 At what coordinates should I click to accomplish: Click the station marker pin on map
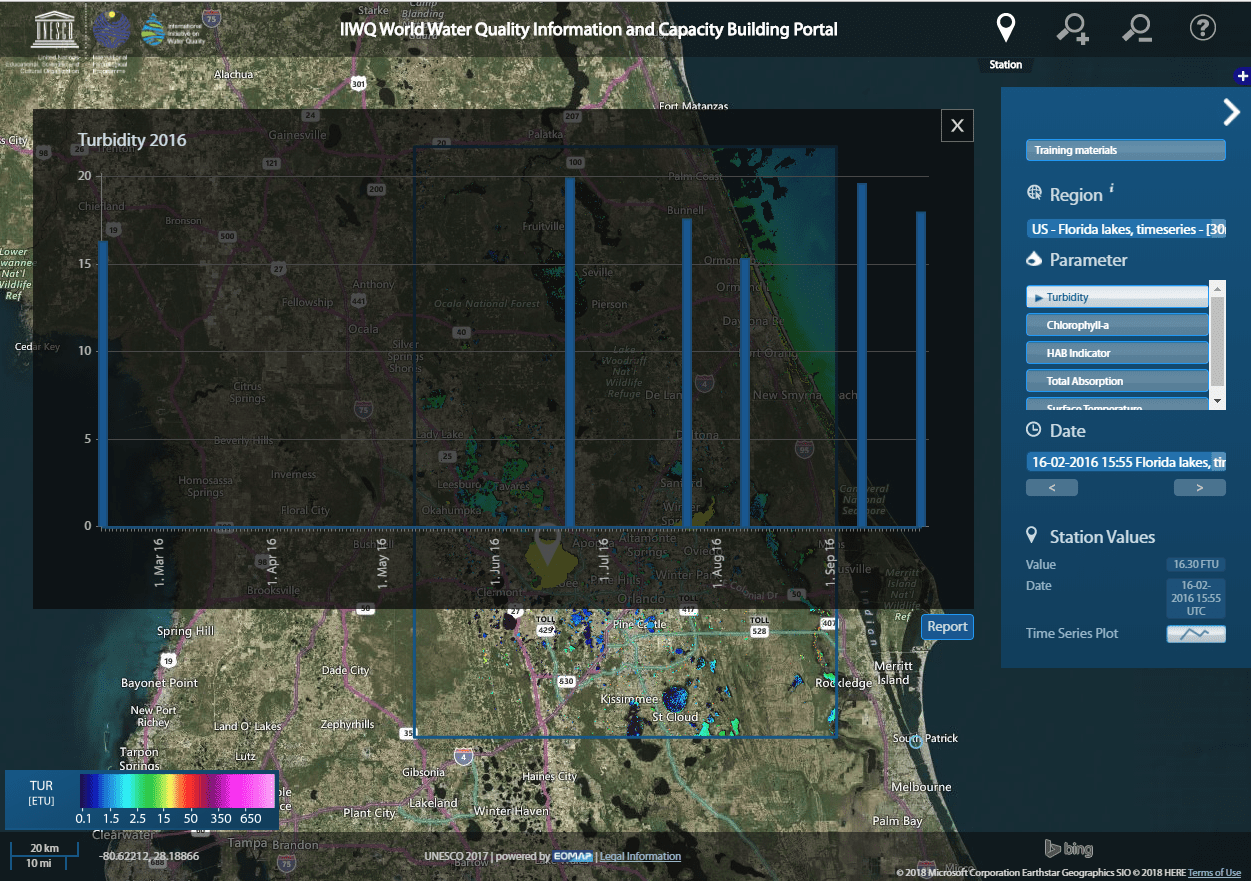[x=546, y=542]
